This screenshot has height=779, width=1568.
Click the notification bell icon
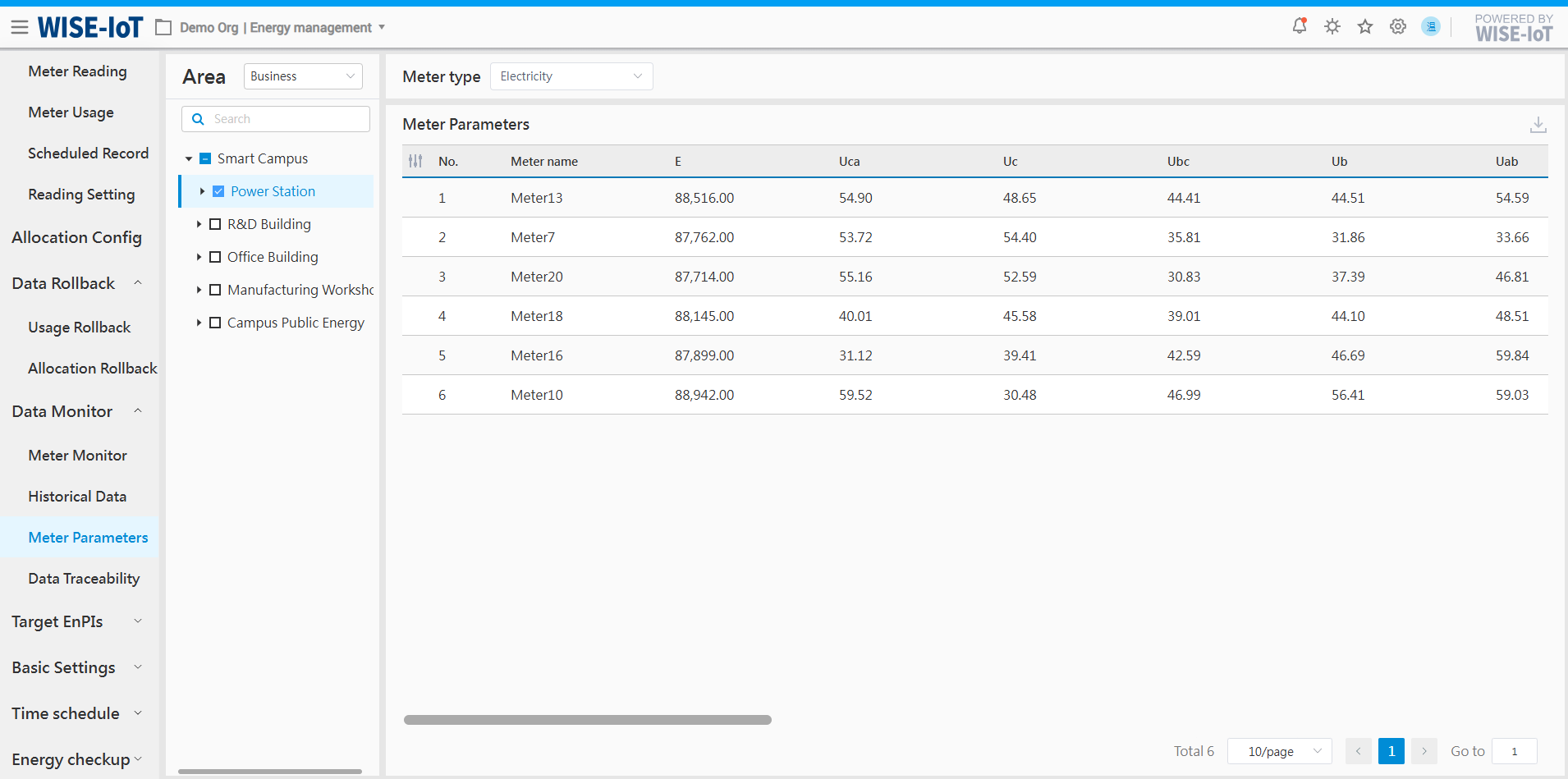(x=1299, y=26)
